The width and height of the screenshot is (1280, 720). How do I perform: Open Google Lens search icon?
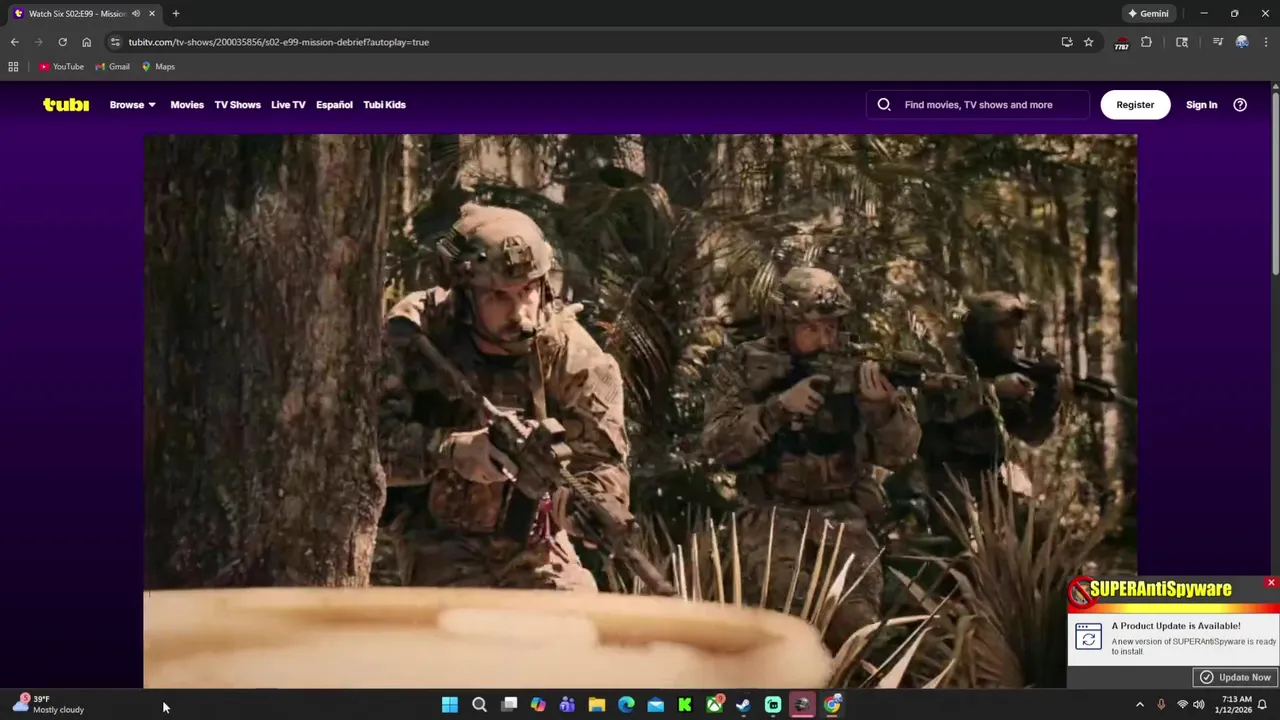click(1182, 42)
